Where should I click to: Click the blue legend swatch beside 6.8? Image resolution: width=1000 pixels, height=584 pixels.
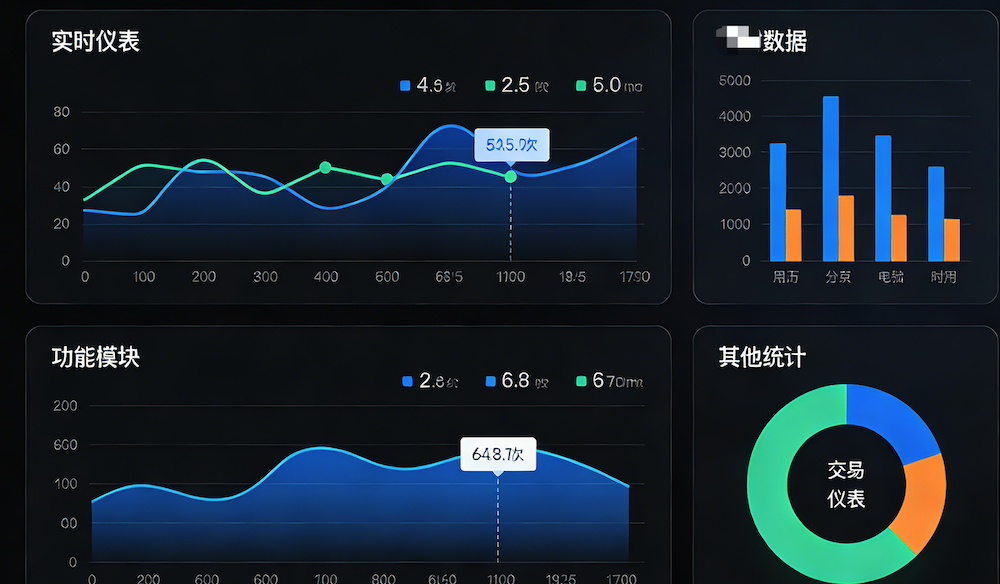[490, 381]
